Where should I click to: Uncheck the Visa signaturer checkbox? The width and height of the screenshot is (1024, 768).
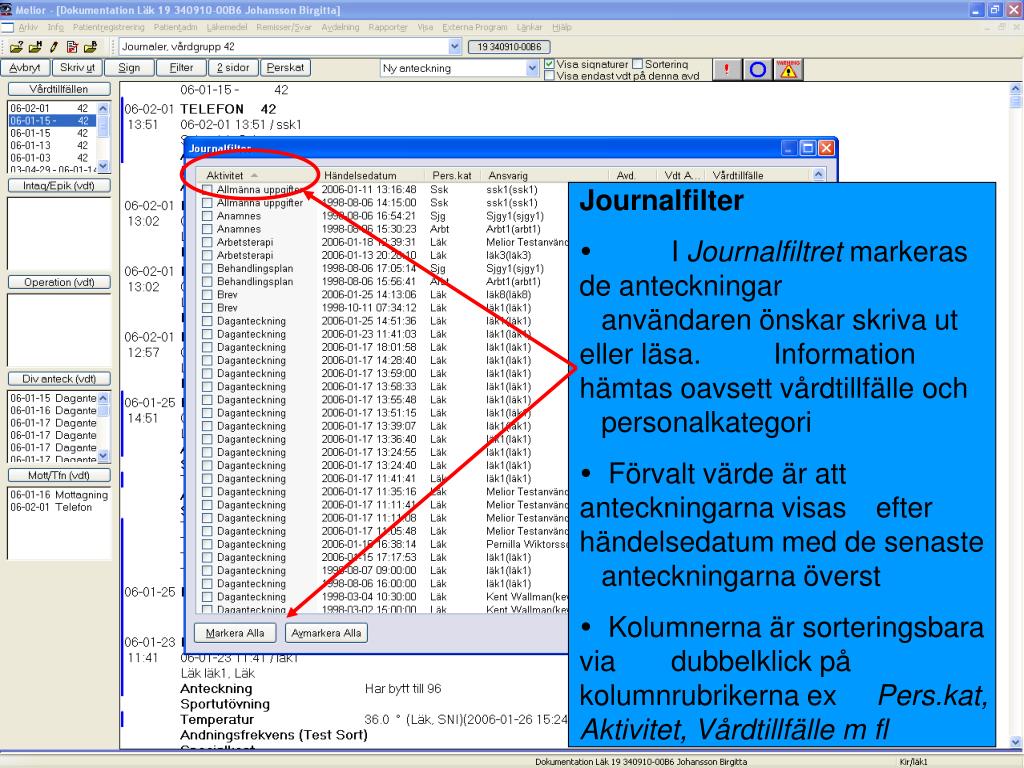[548, 64]
